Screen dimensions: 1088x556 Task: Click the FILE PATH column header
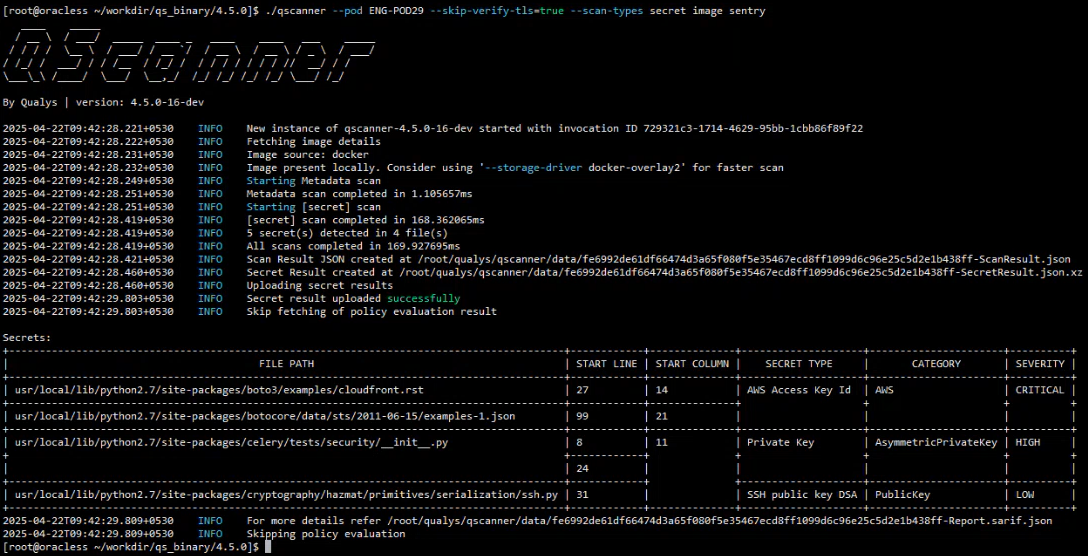pos(287,364)
